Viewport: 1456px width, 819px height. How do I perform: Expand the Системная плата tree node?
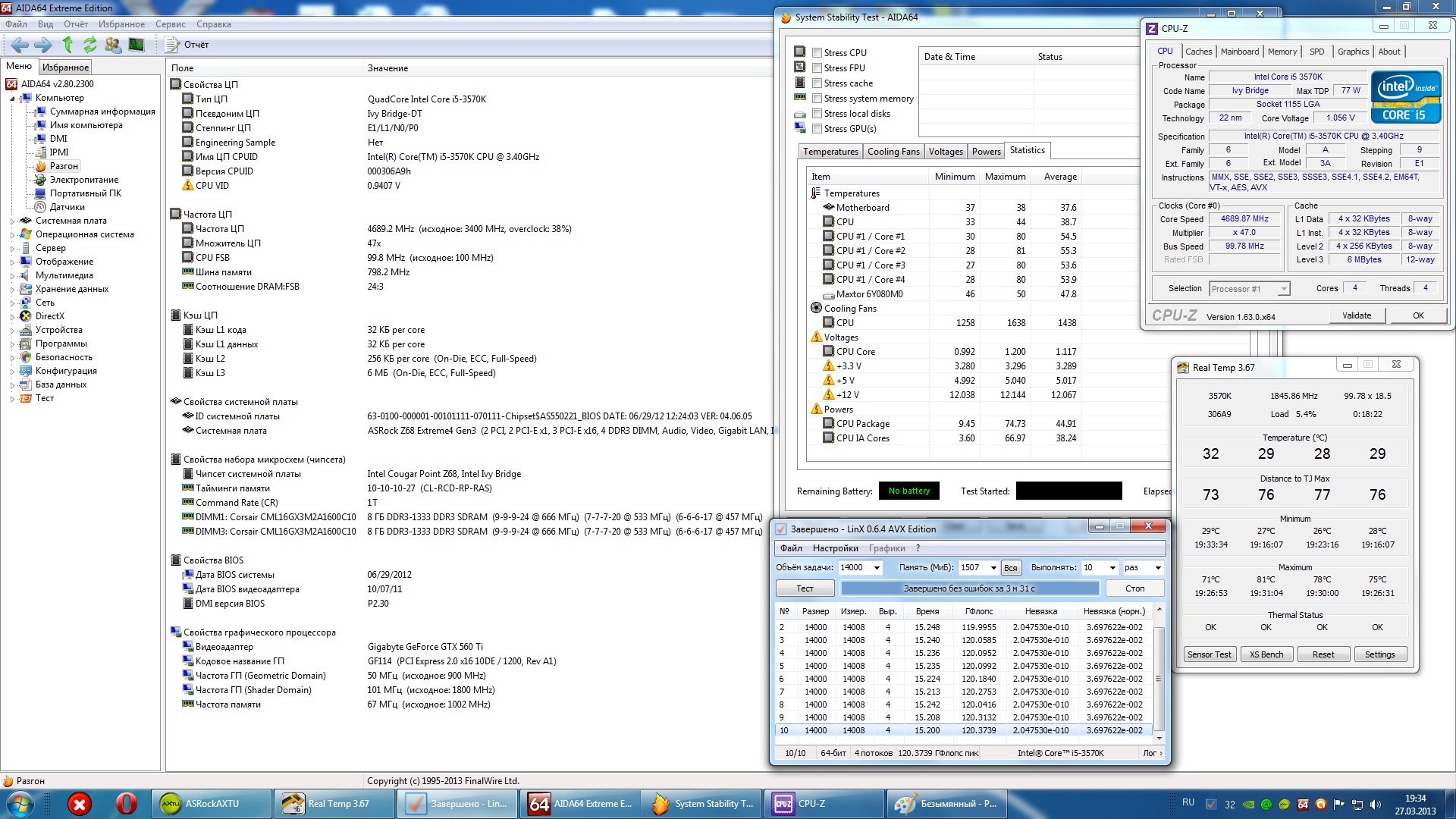click(x=12, y=221)
